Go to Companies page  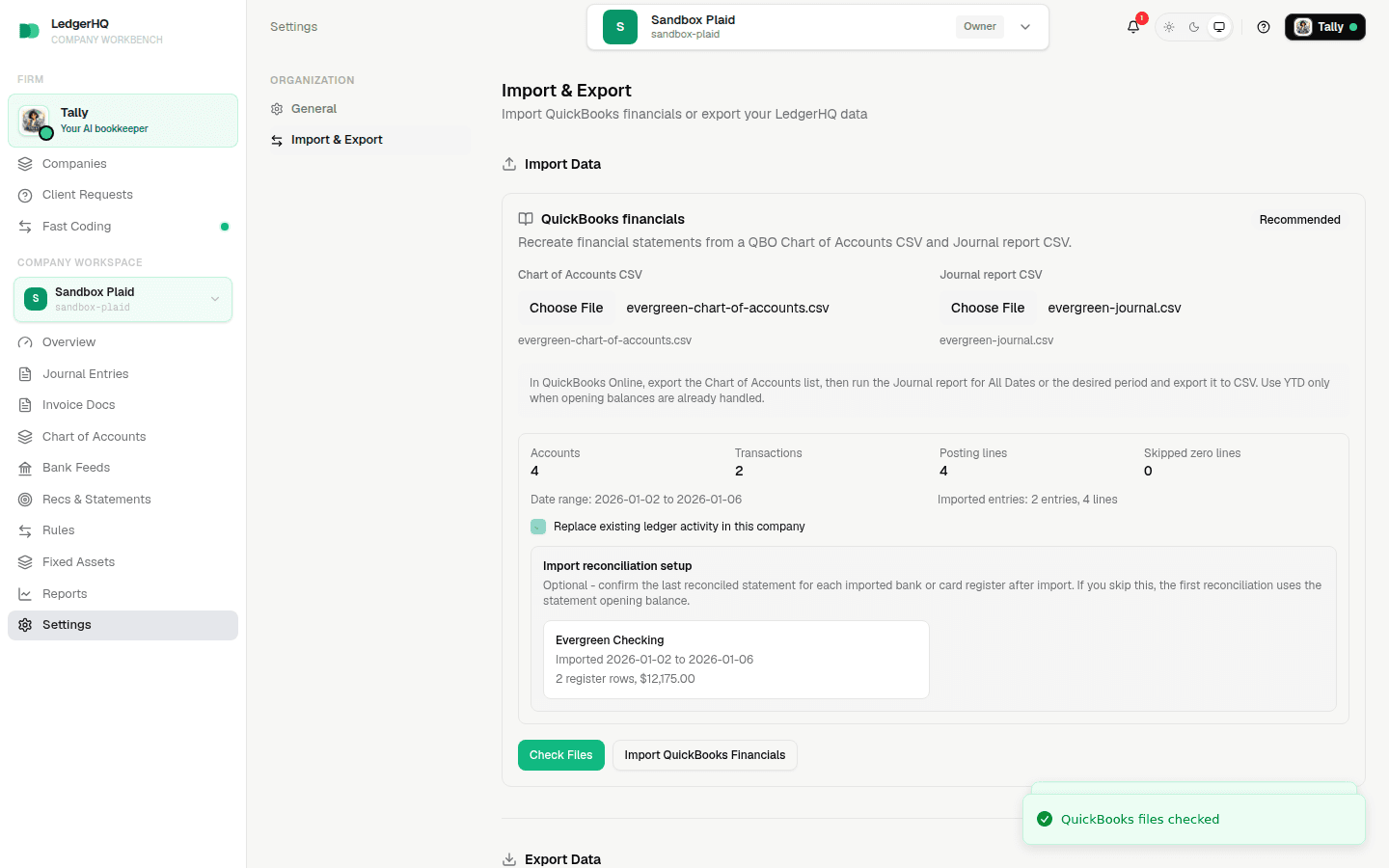[x=123, y=164]
